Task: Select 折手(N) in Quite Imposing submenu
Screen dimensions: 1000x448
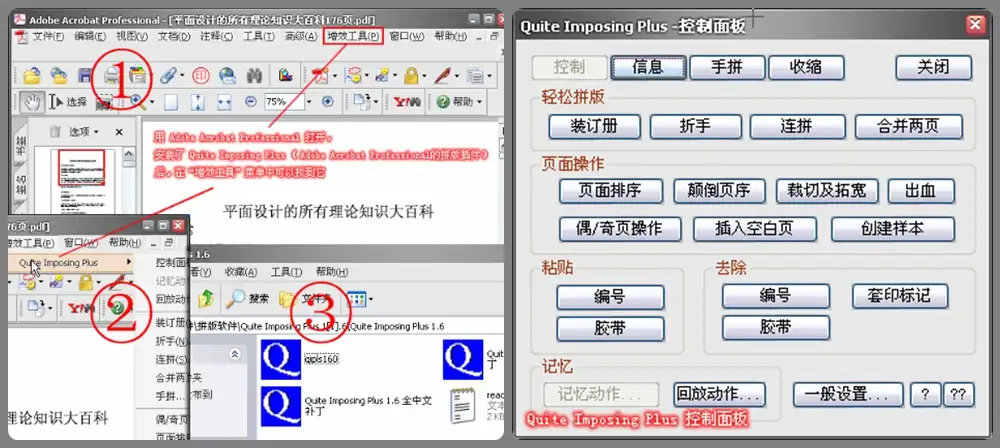Action: pos(172,341)
